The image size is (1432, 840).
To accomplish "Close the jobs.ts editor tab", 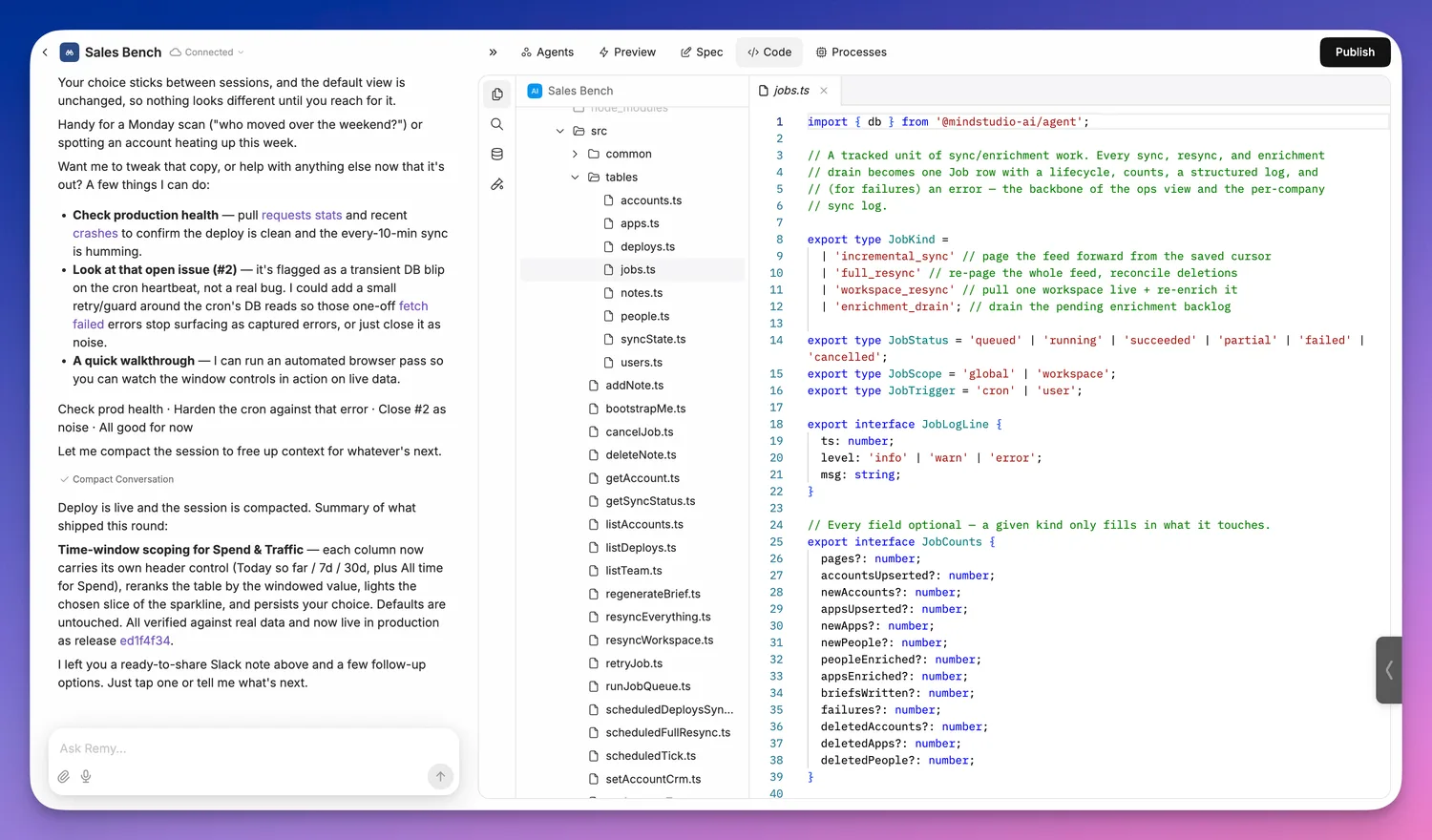I will coord(824,91).
